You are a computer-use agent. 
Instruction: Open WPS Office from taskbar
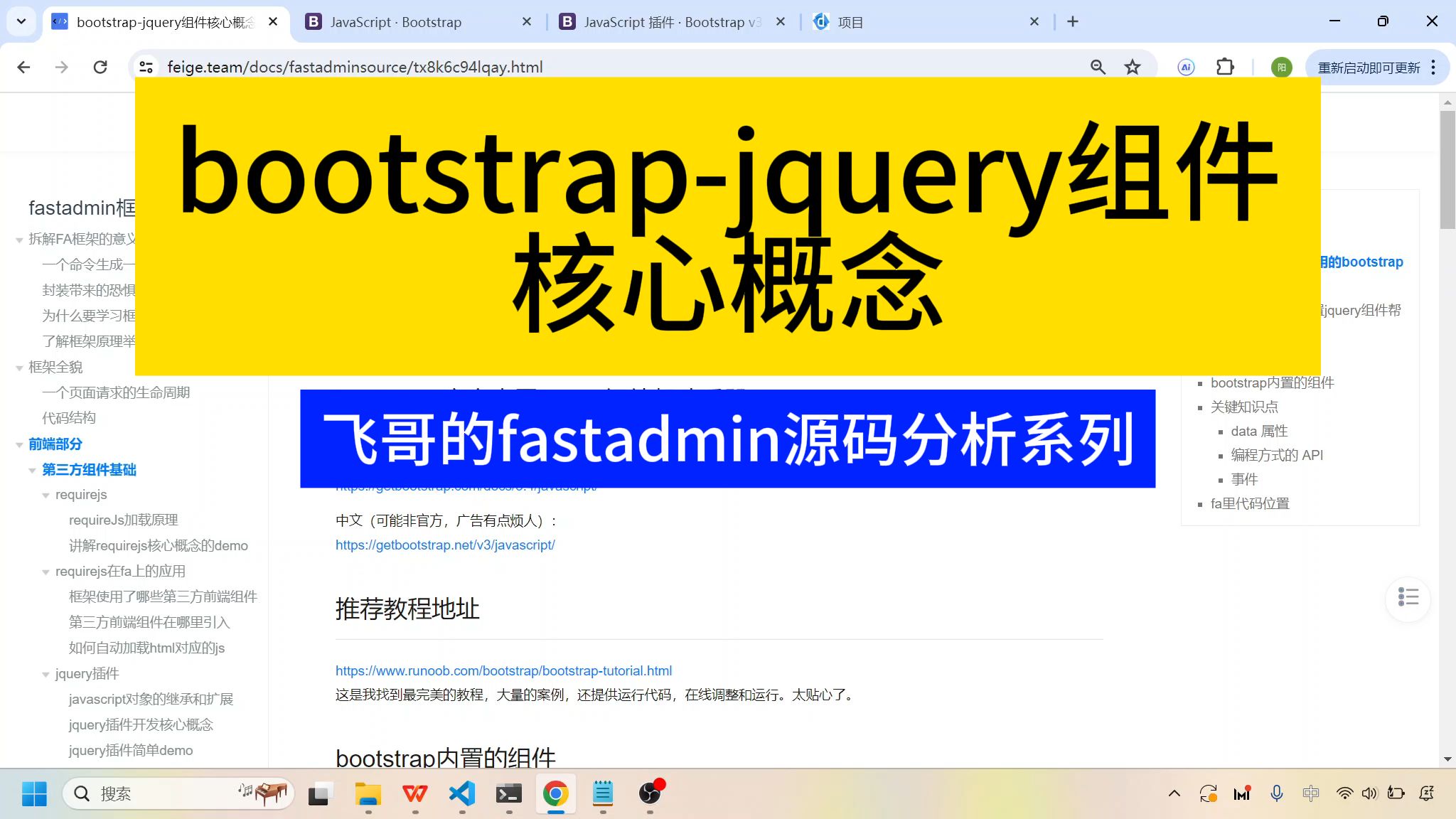(x=415, y=793)
